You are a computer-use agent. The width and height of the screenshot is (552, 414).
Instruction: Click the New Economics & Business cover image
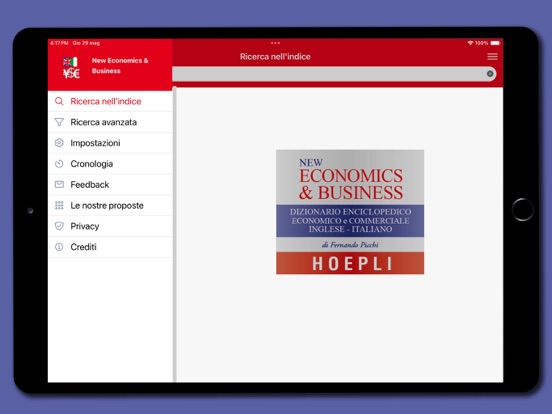pos(350,212)
